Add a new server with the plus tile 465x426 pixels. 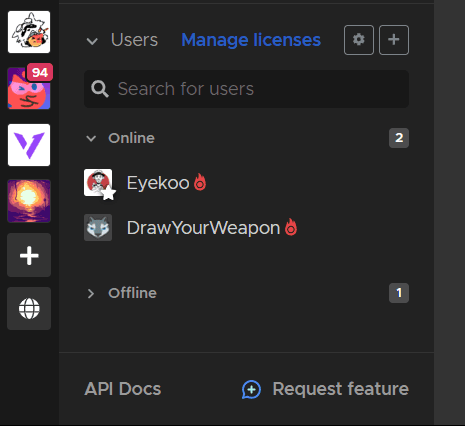point(29,255)
